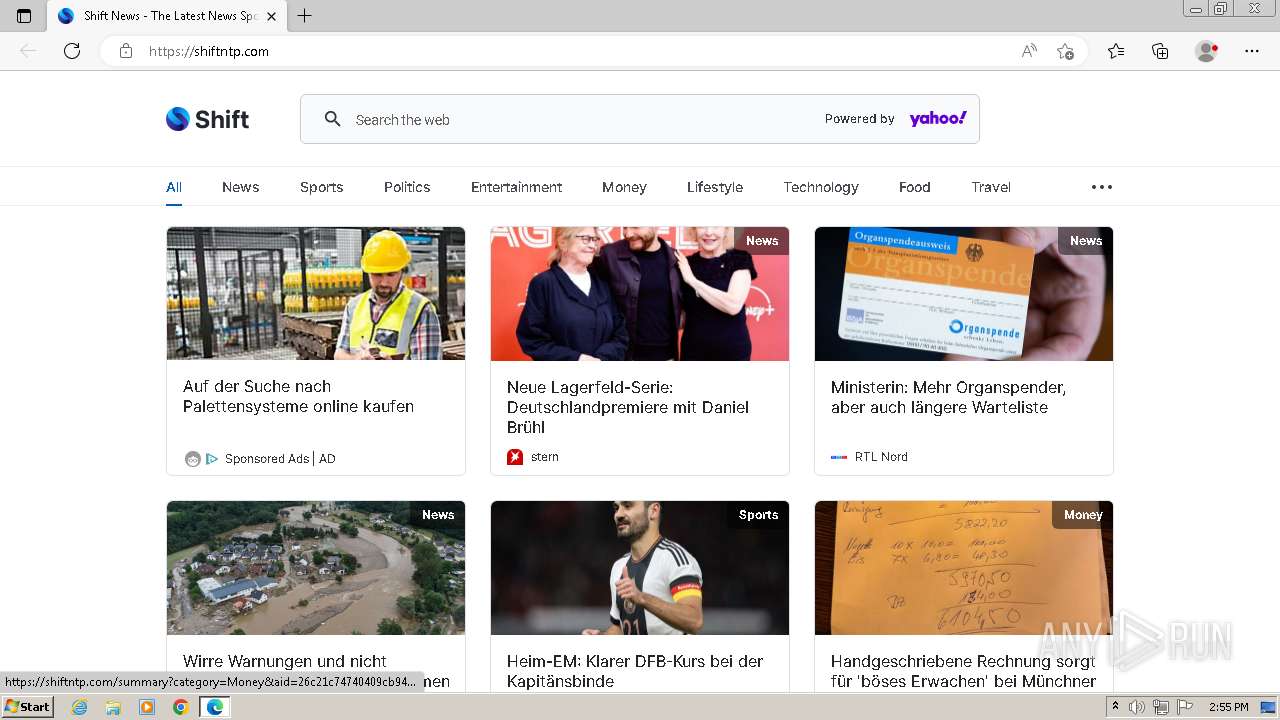Launch Chrome from the taskbar
This screenshot has height=720, width=1280.
click(181, 707)
